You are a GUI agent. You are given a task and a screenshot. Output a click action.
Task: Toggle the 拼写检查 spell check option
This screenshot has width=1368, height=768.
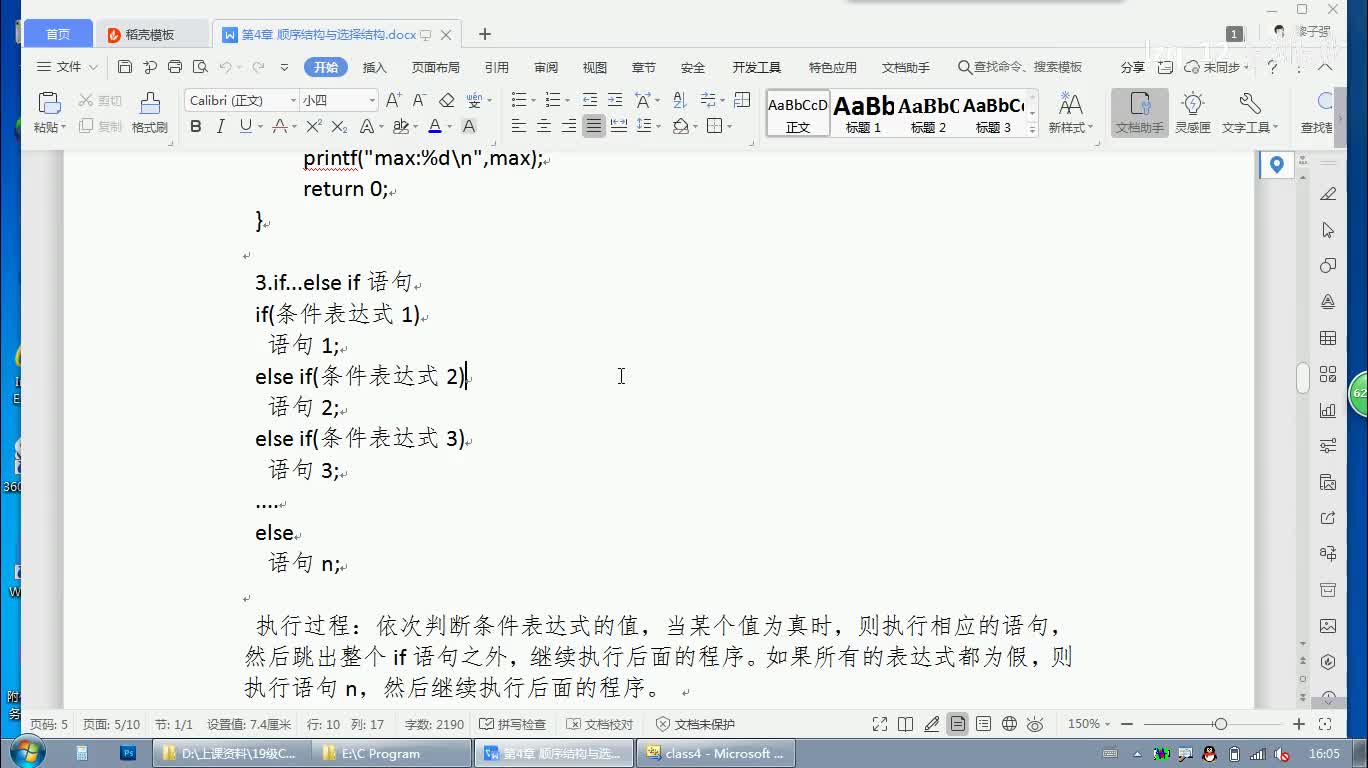(x=512, y=724)
